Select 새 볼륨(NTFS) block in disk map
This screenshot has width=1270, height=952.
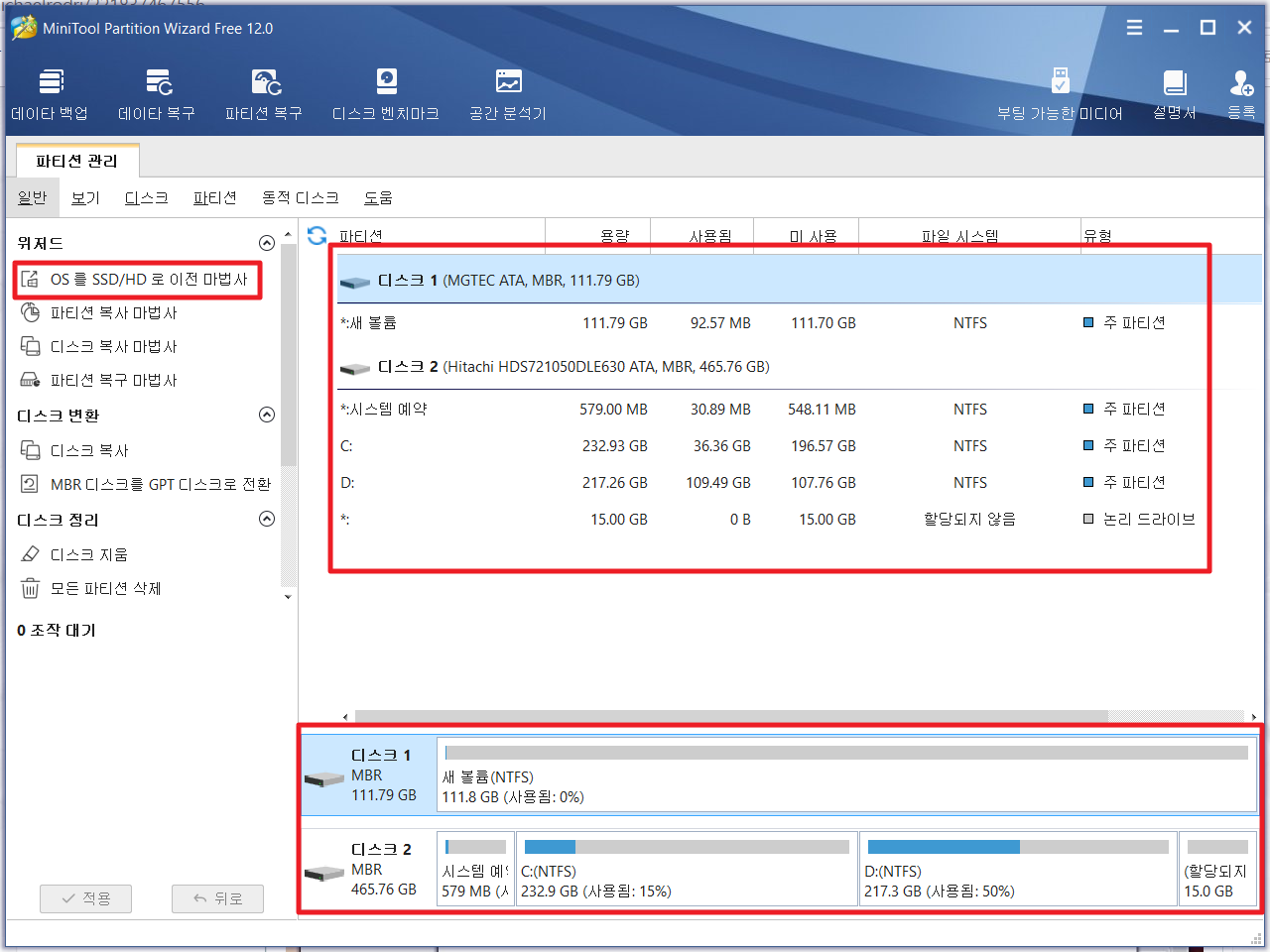pyautogui.click(x=846, y=774)
